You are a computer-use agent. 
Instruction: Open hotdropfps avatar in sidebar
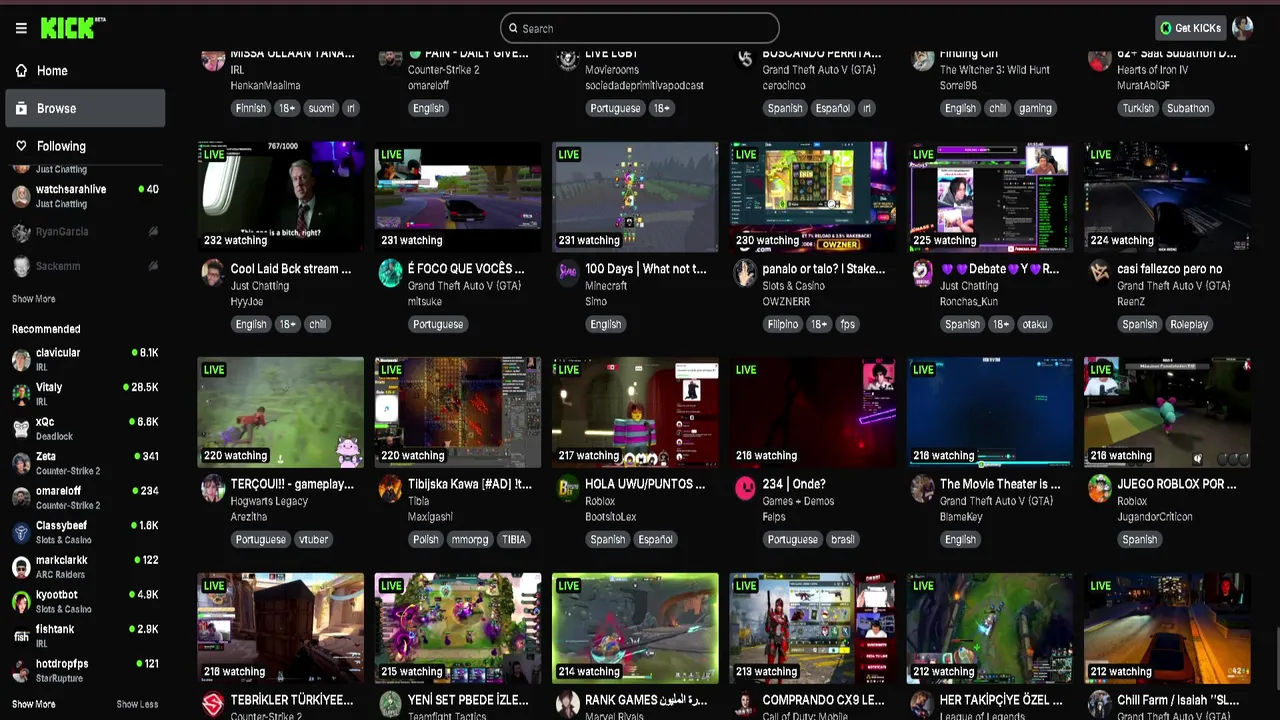(21, 671)
